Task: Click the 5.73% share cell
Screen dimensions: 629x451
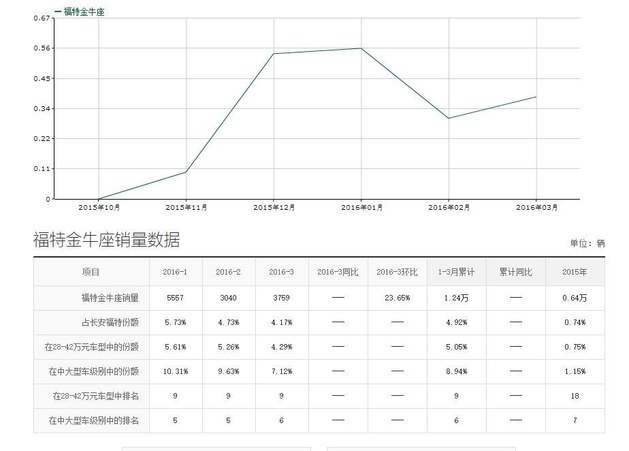Action: coord(175,322)
